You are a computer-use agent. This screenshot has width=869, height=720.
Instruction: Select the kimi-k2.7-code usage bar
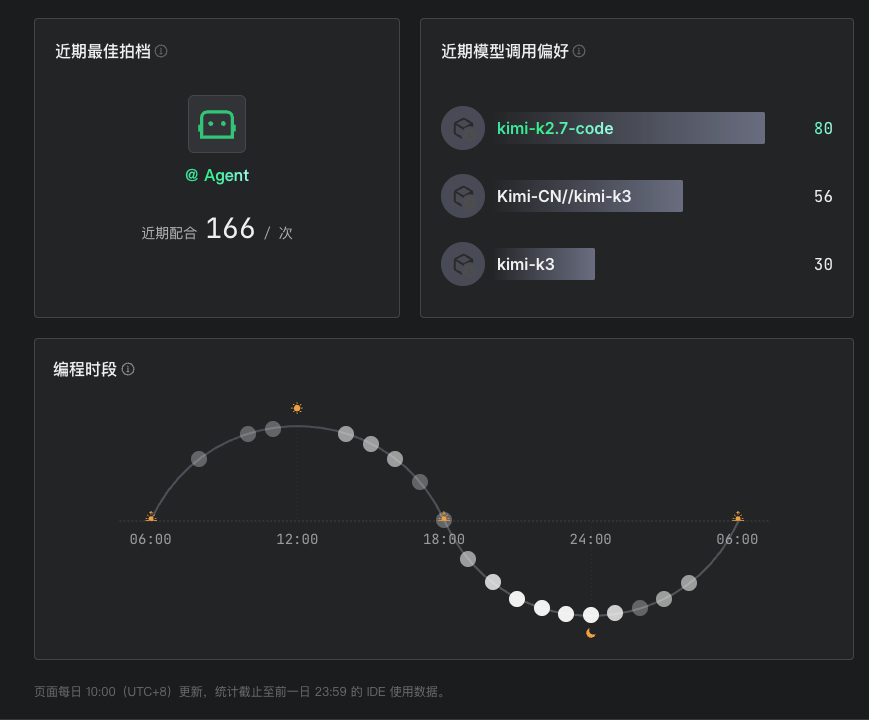click(x=630, y=128)
